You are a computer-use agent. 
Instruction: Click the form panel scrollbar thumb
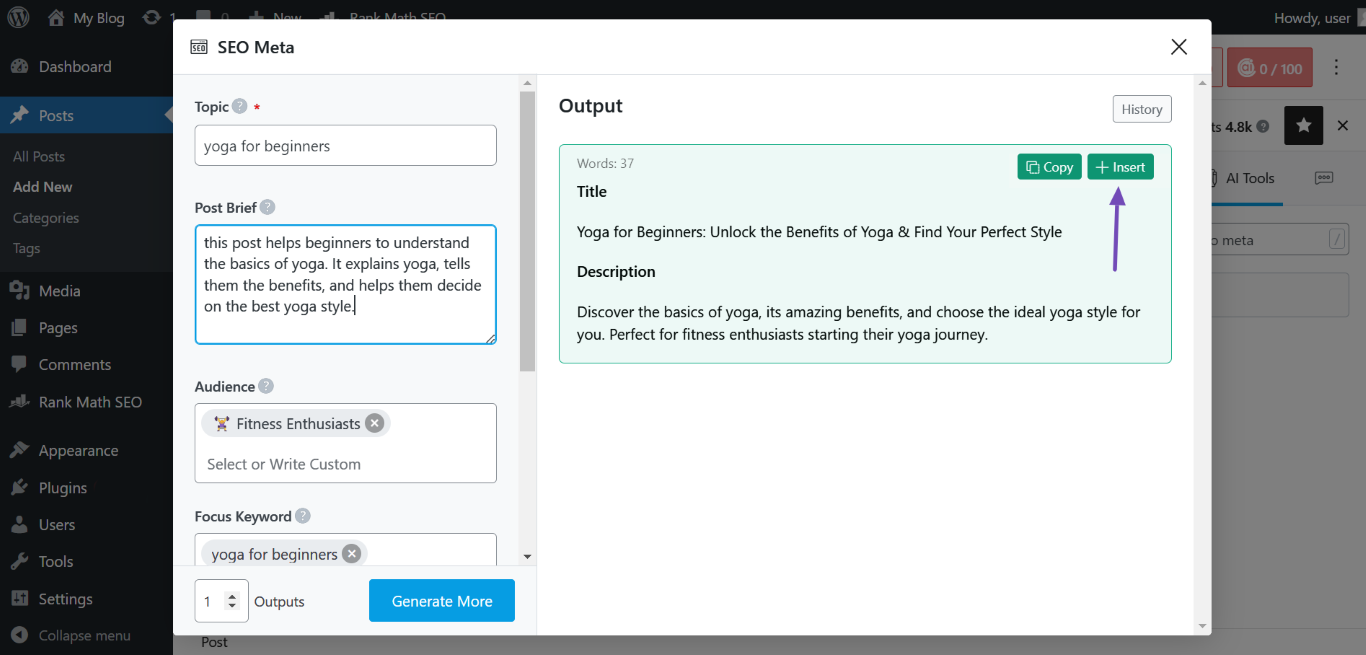527,232
